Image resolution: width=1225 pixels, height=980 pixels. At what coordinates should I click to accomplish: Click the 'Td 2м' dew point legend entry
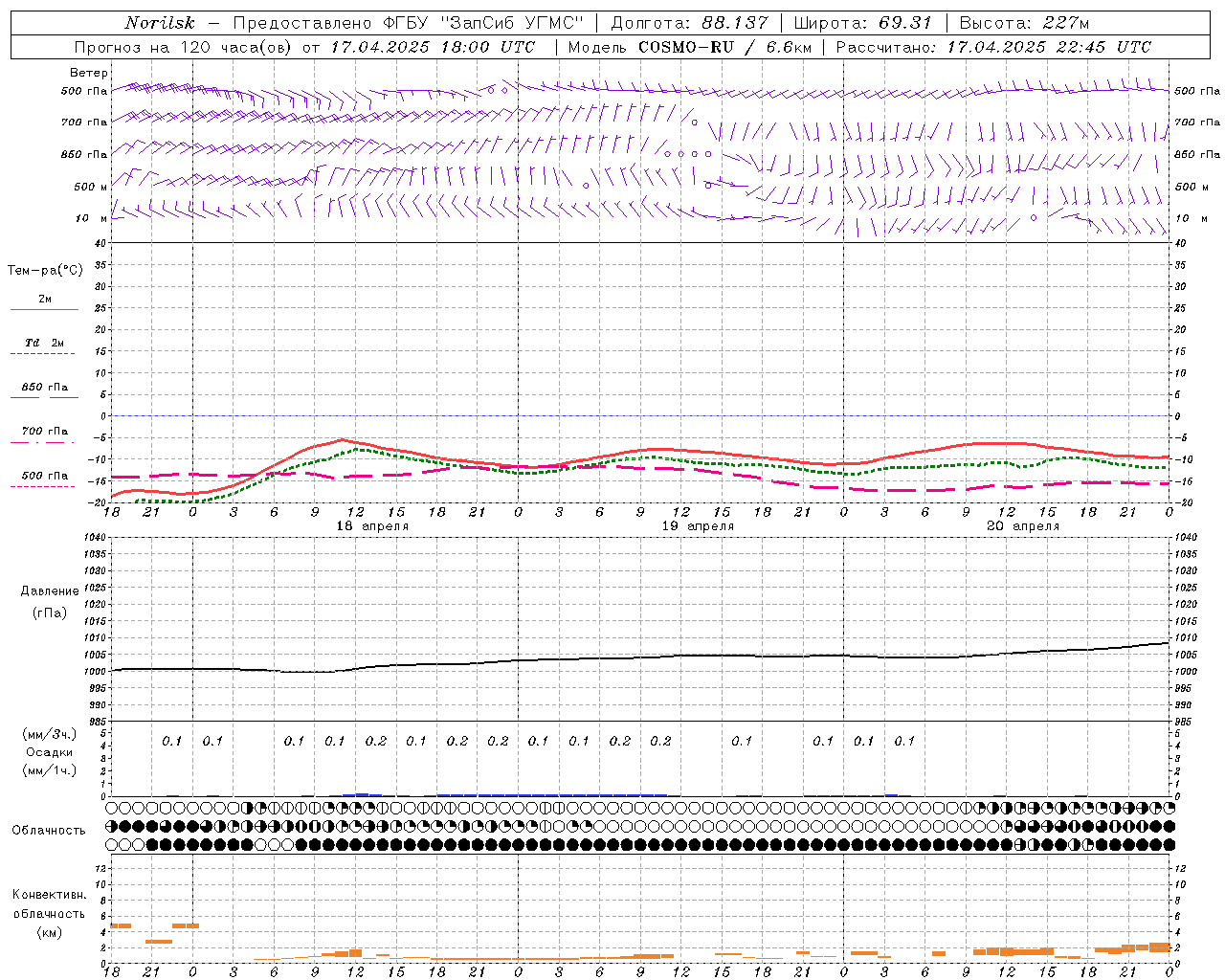[44, 343]
